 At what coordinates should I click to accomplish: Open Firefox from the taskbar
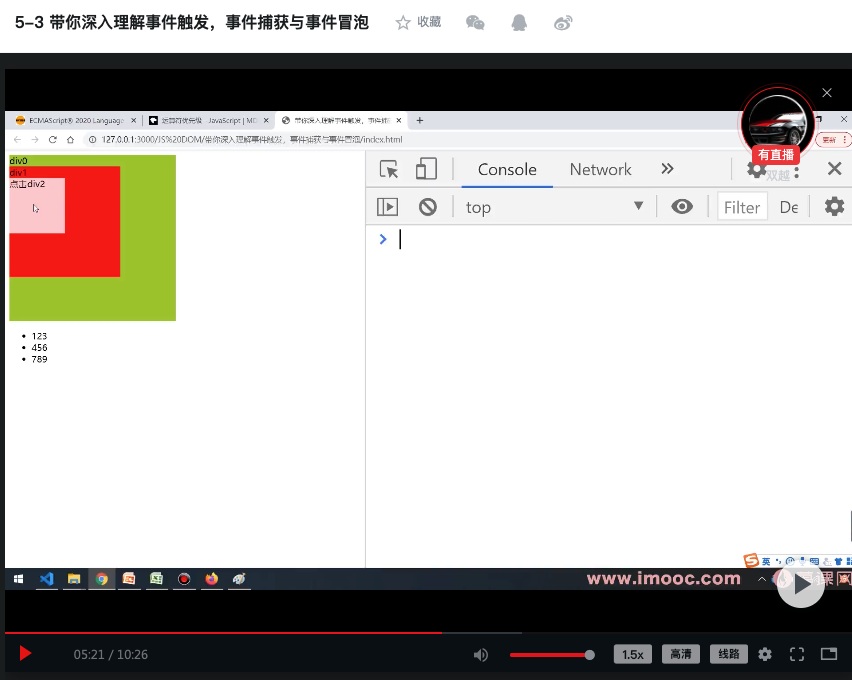(x=211, y=579)
